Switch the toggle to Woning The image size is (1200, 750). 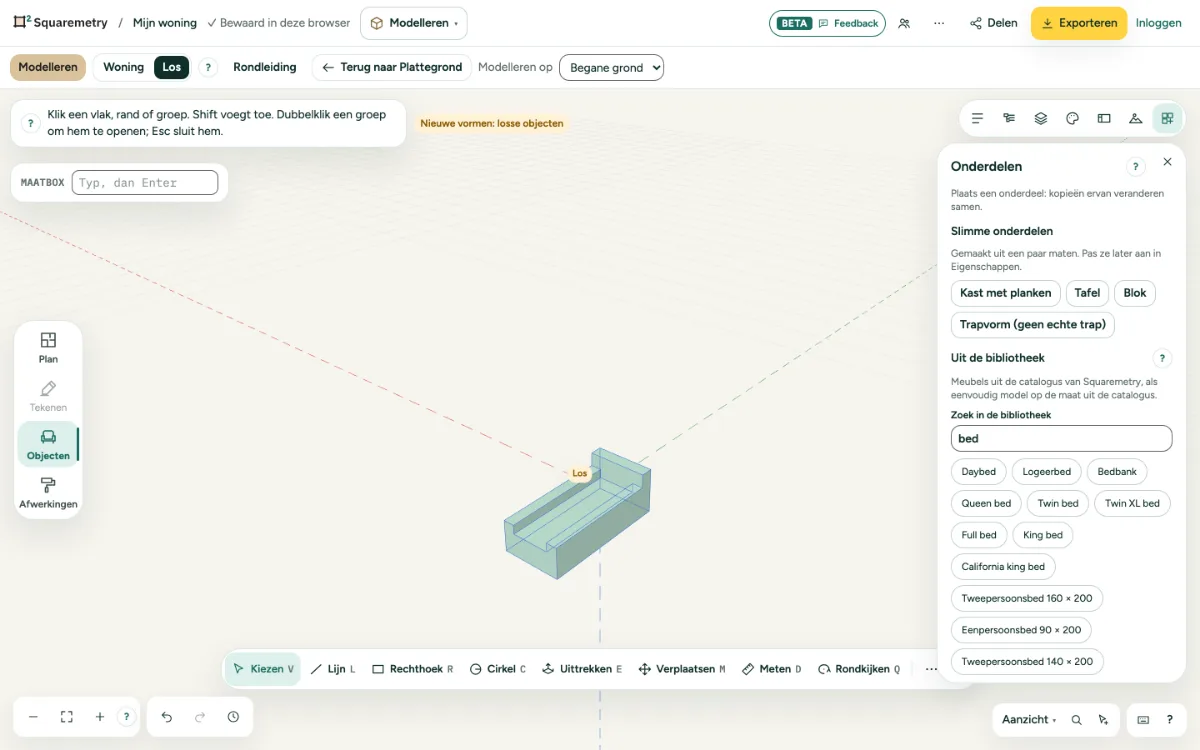(x=123, y=67)
